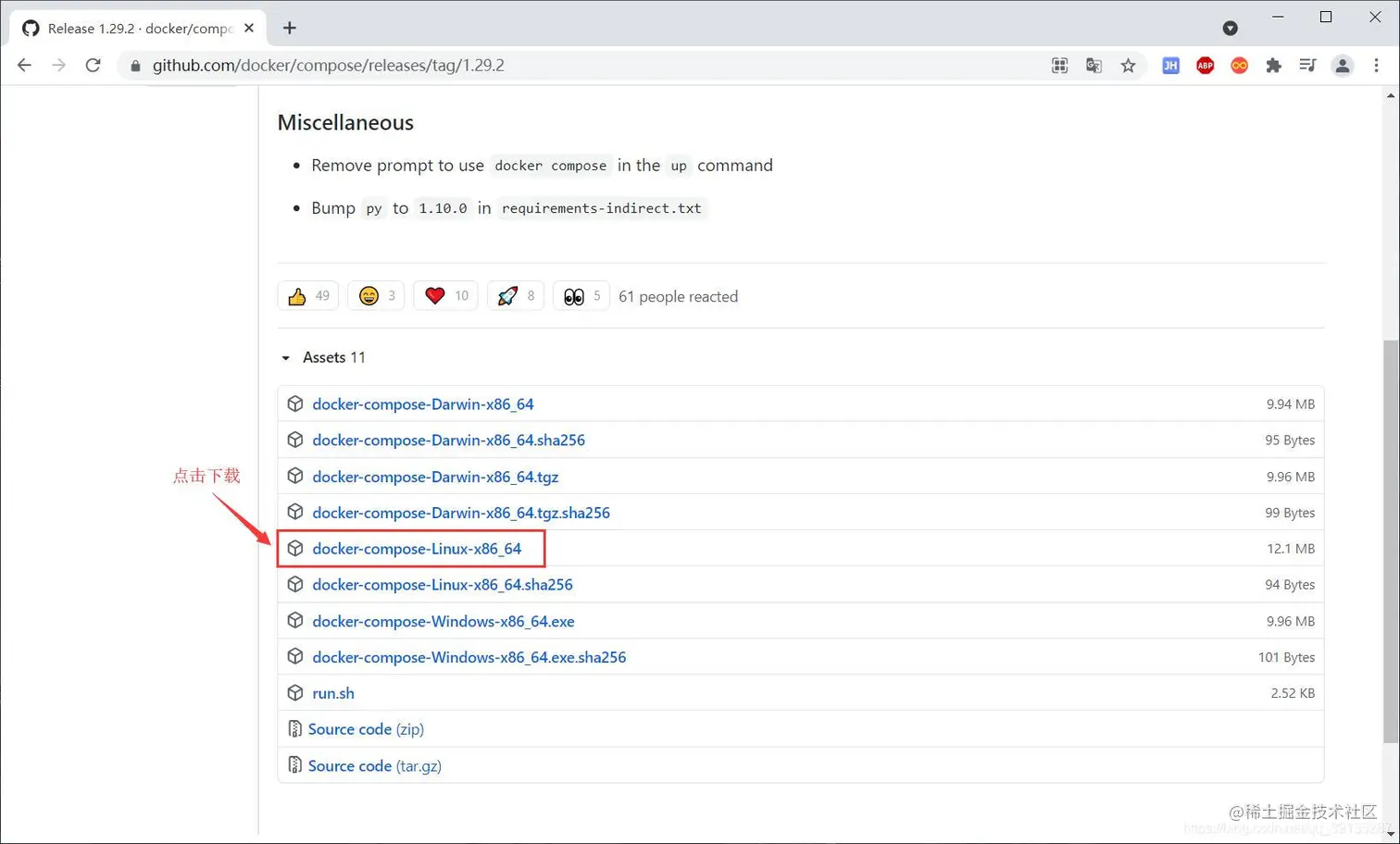This screenshot has height=844, width=1400.
Task: Download docker-compose-Darwin-x86_64.tgz.sha256
Action: (461, 513)
